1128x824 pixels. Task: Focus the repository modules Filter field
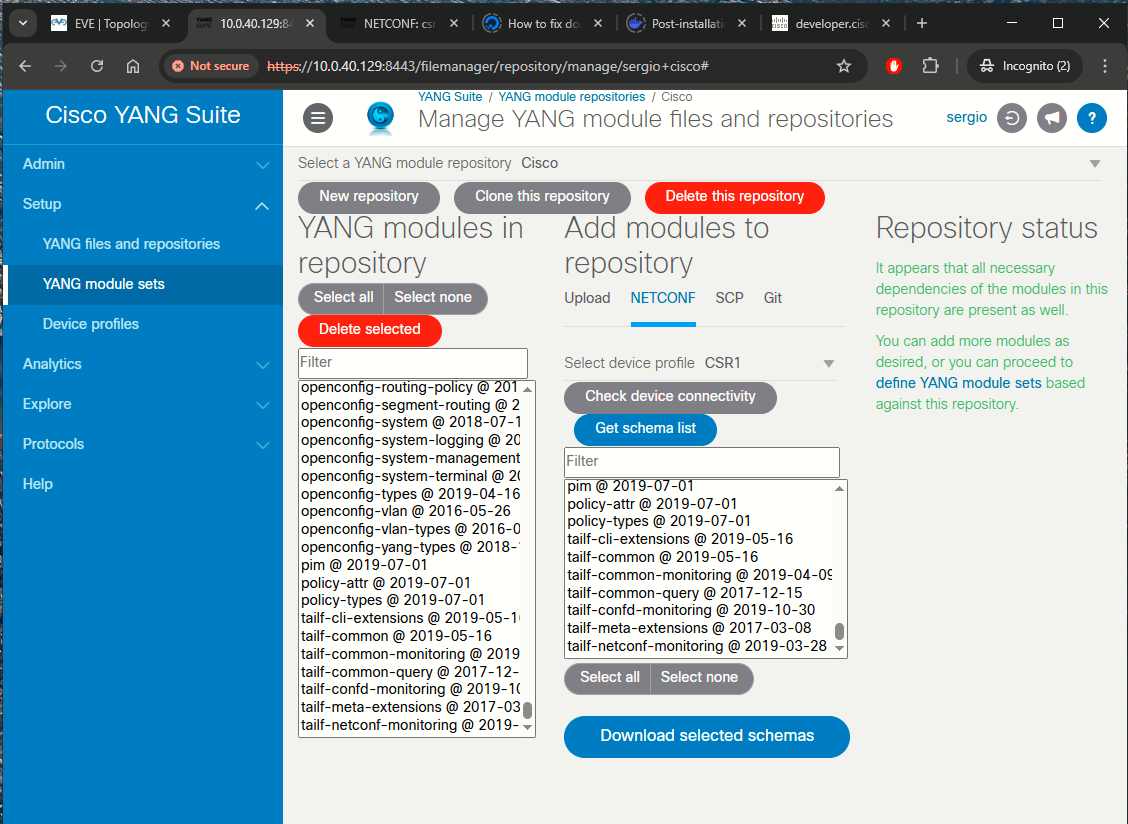pyautogui.click(x=413, y=363)
